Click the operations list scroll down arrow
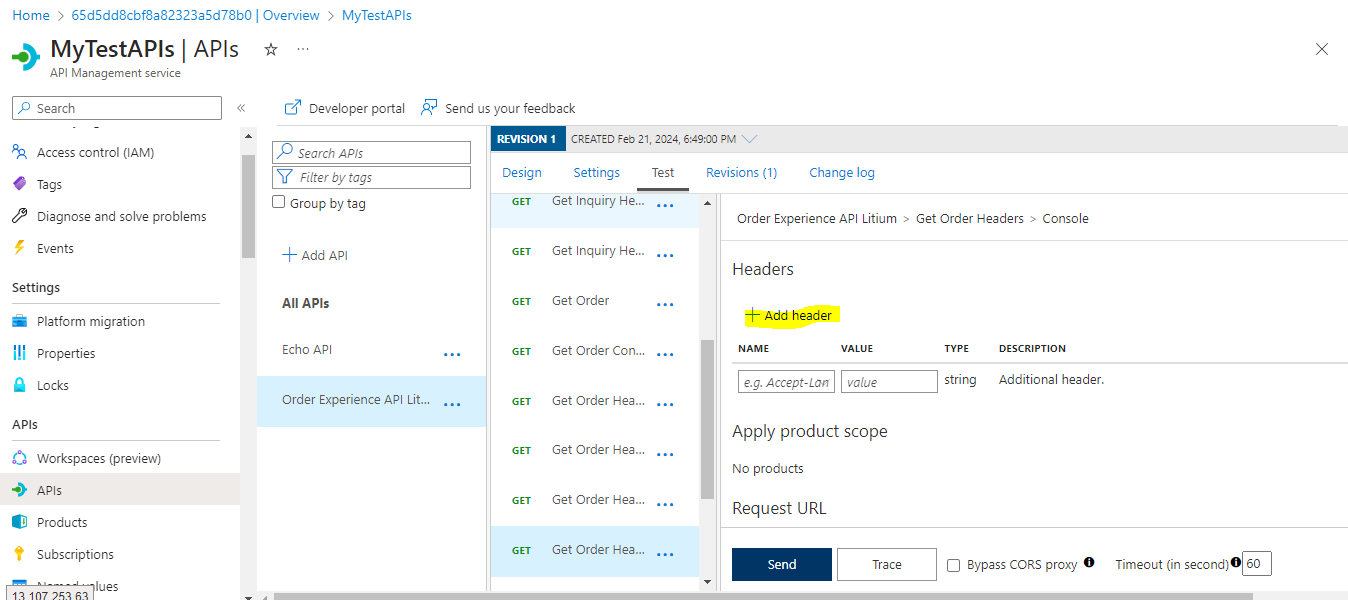 (707, 582)
